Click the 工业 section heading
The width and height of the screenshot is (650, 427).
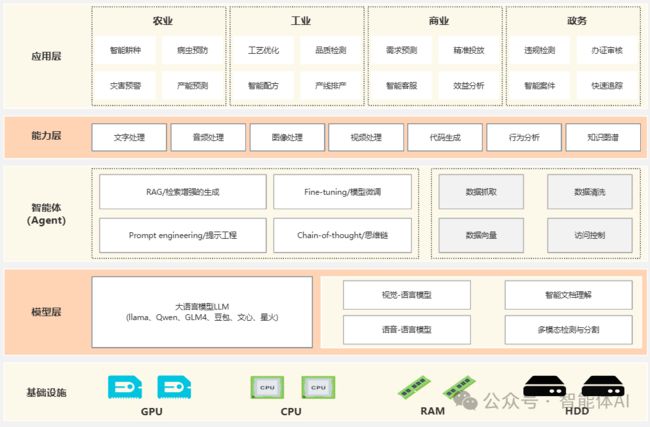(x=301, y=21)
